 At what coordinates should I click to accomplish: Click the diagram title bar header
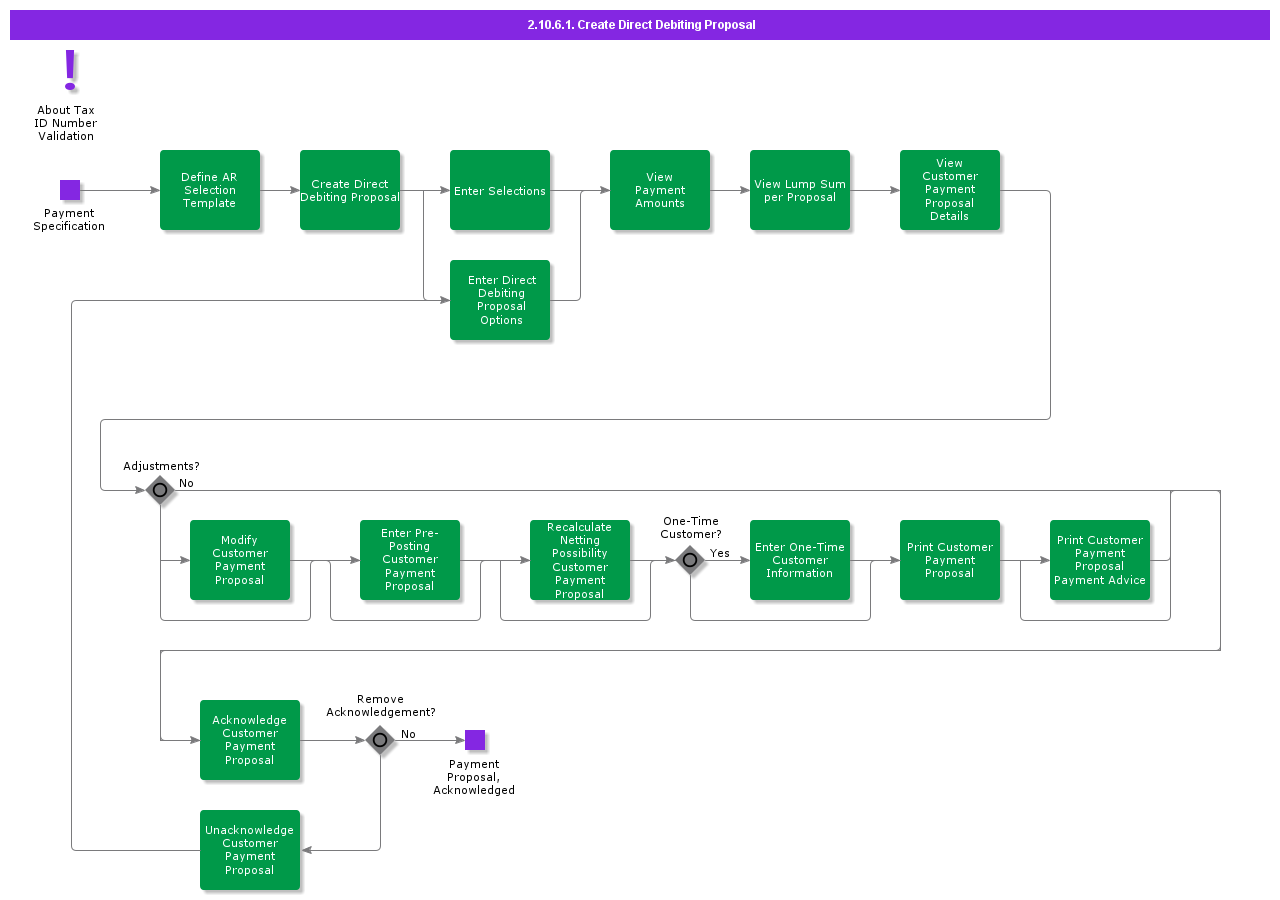click(x=640, y=25)
